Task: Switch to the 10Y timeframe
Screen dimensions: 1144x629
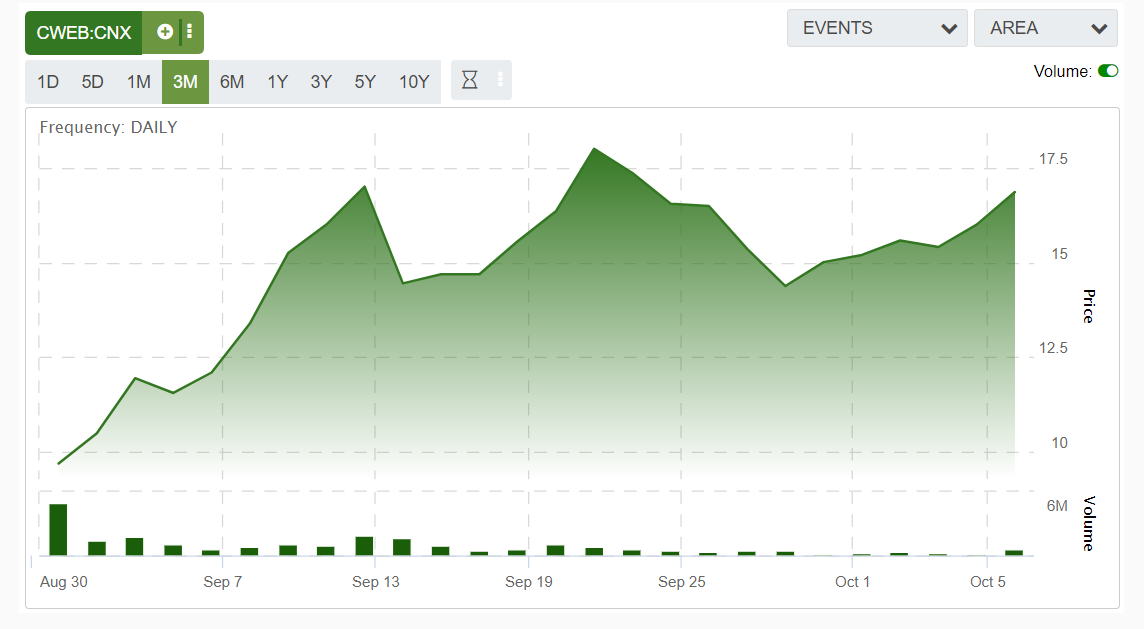Action: click(x=413, y=81)
